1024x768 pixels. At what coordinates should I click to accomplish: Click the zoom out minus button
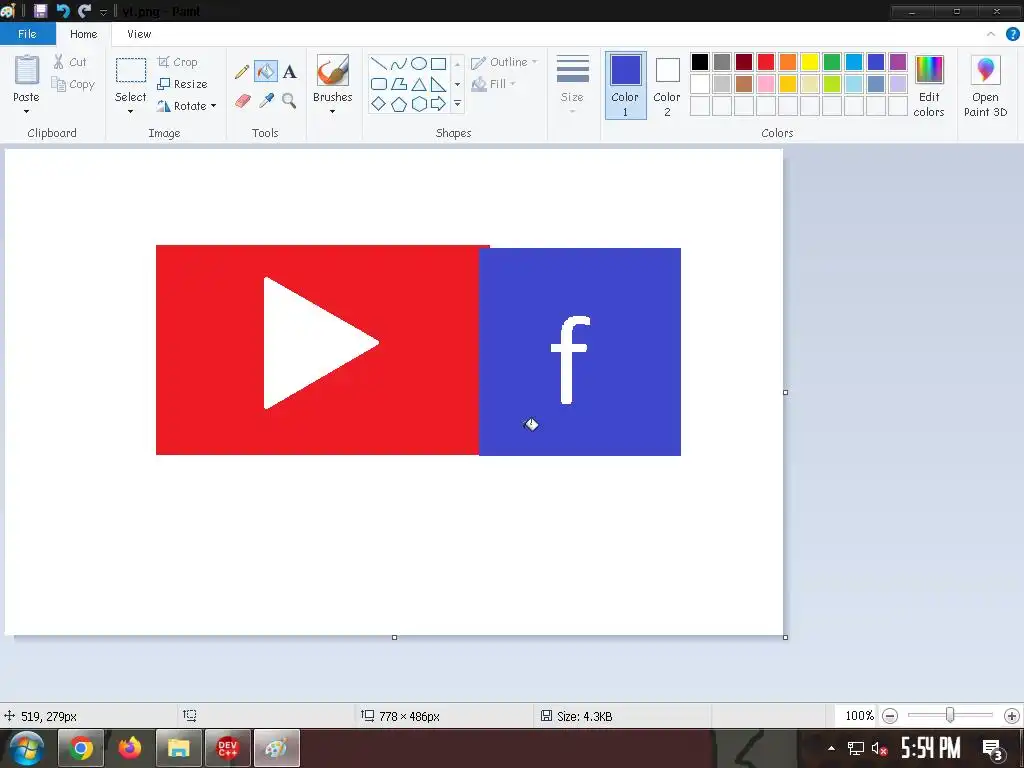tap(889, 716)
